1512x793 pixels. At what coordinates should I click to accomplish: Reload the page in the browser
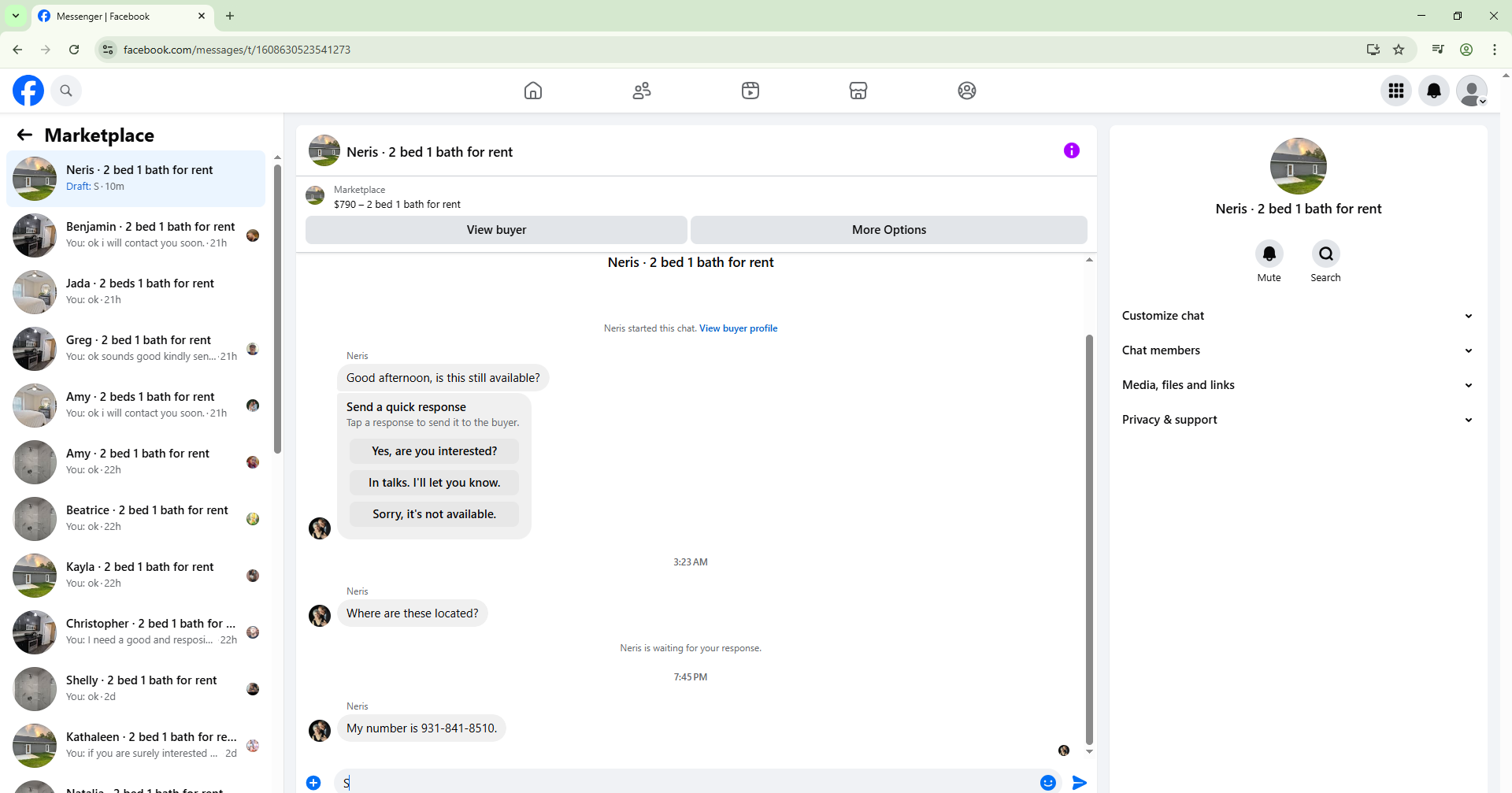pyautogui.click(x=74, y=50)
